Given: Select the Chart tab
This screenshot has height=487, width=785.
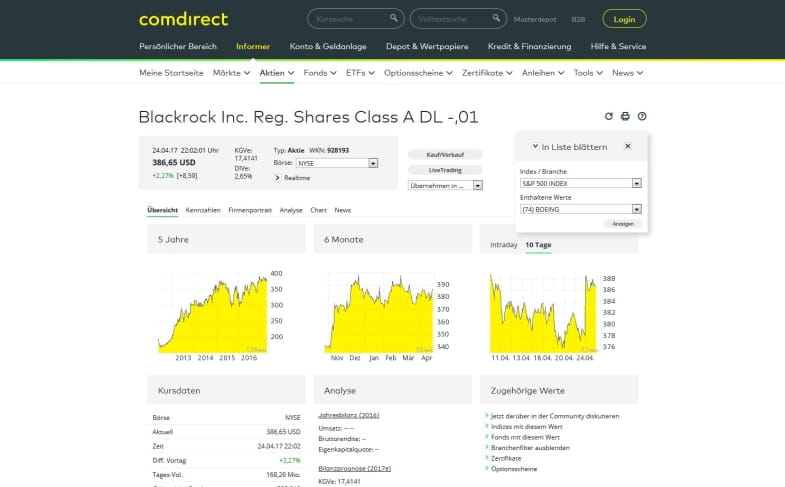Looking at the screenshot, I should (318, 210).
